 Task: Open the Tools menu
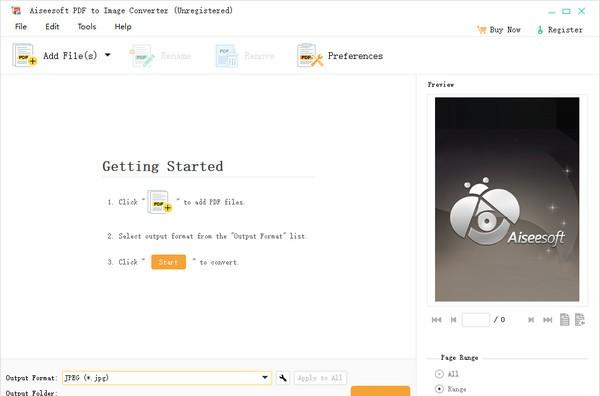click(86, 27)
